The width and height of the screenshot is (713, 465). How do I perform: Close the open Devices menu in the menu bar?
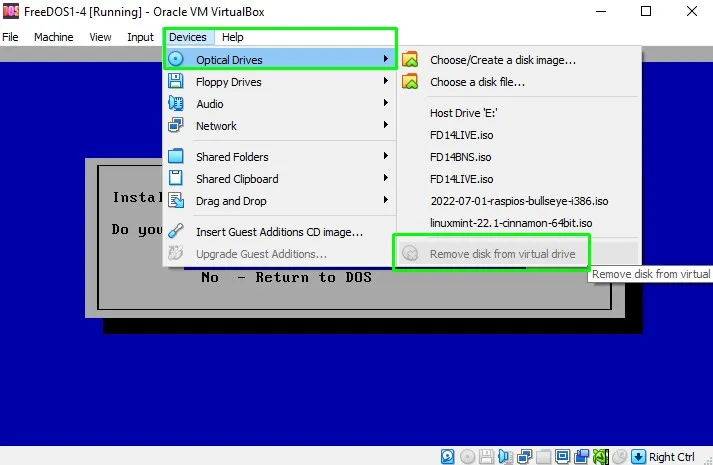[x=188, y=37]
